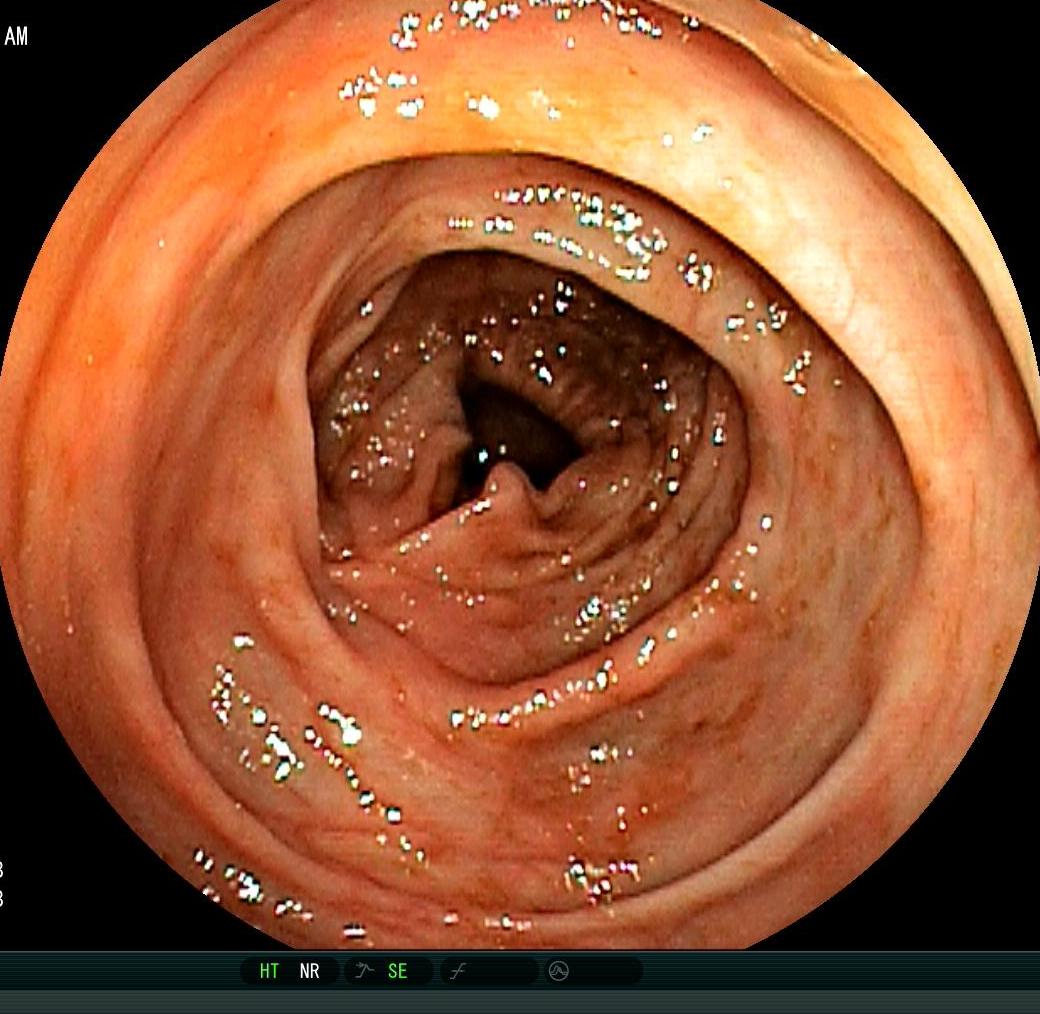1040x1014 pixels.
Task: Toggle the NR noise reduction indicator
Action: pos(309,972)
